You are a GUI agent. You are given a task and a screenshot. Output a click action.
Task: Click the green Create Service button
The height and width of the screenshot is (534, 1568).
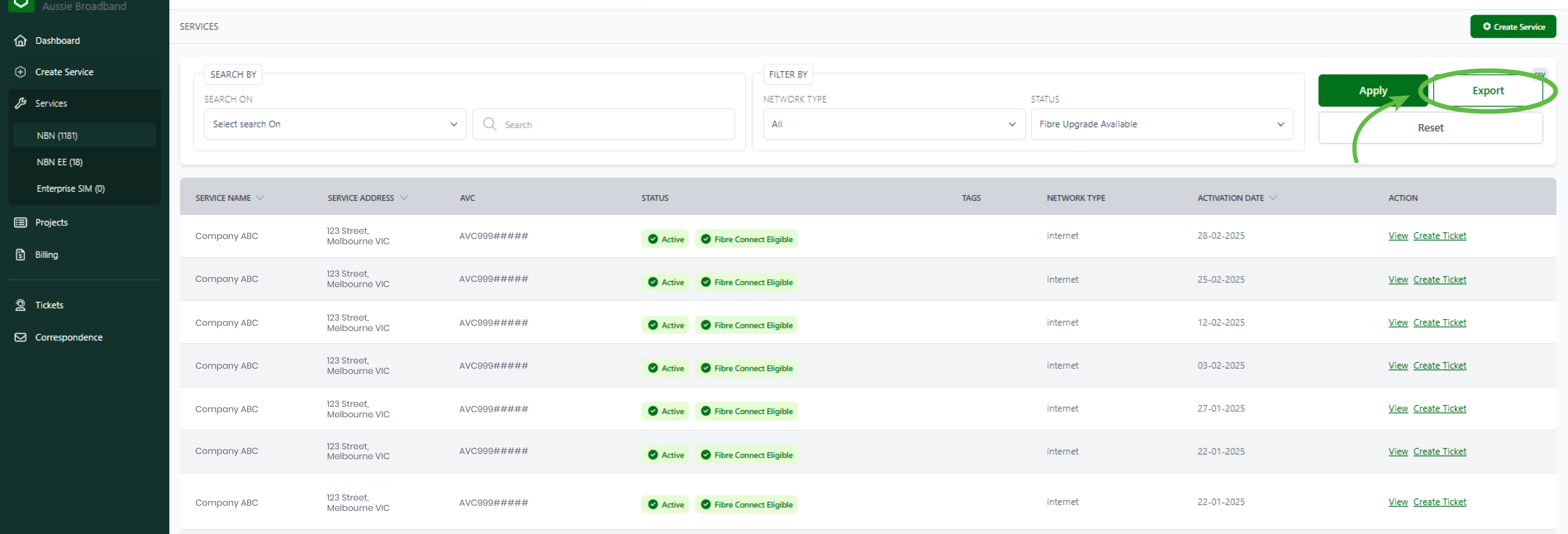tap(1513, 27)
